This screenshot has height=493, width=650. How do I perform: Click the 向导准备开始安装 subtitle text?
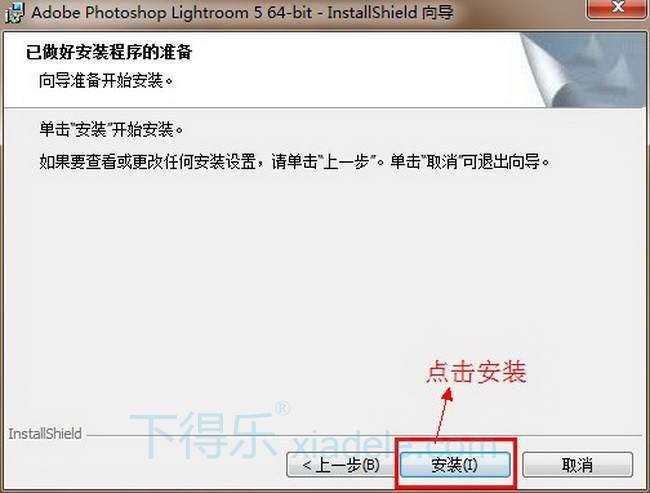106,80
